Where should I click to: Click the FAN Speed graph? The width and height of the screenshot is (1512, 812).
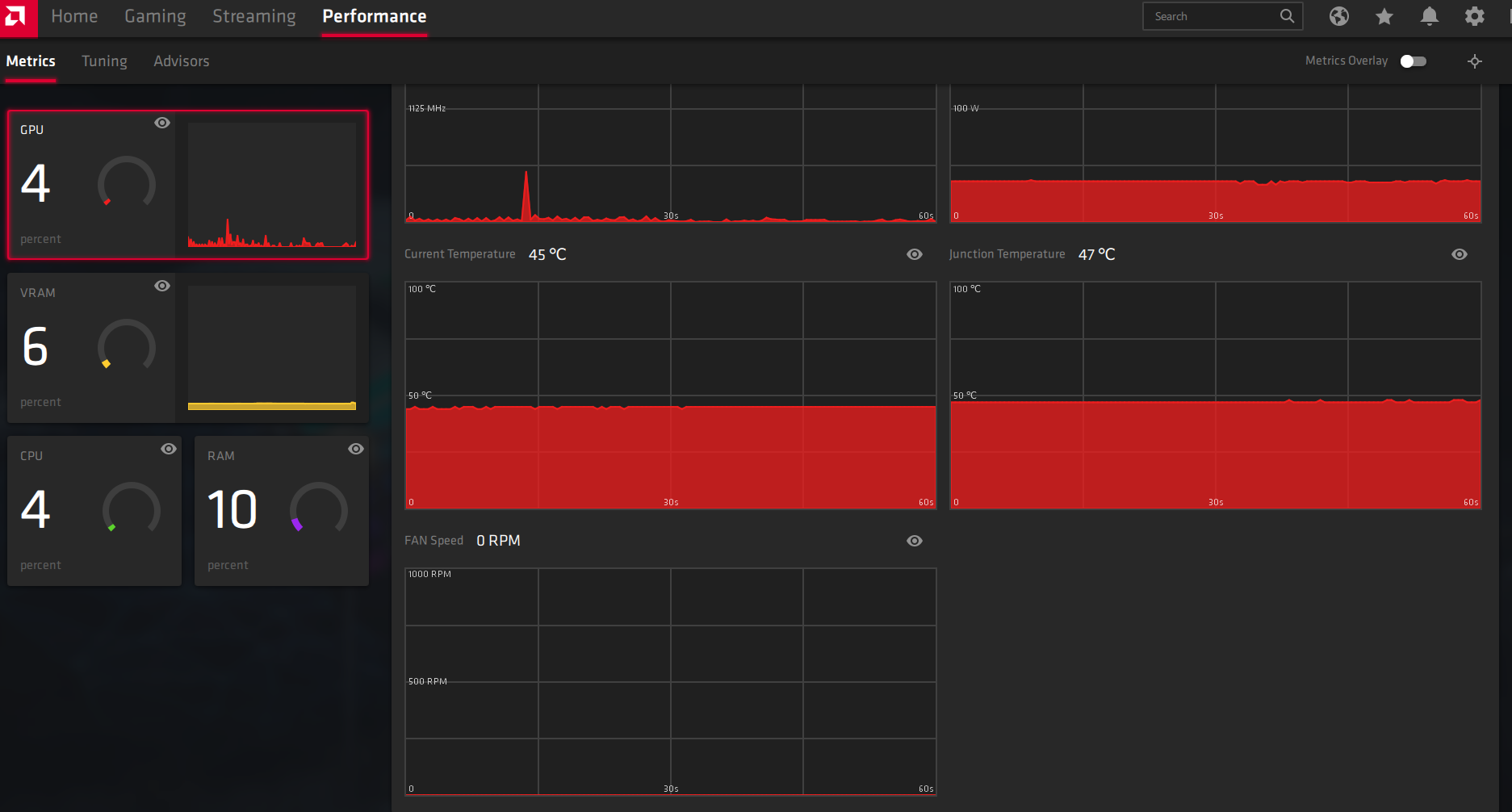point(671,682)
